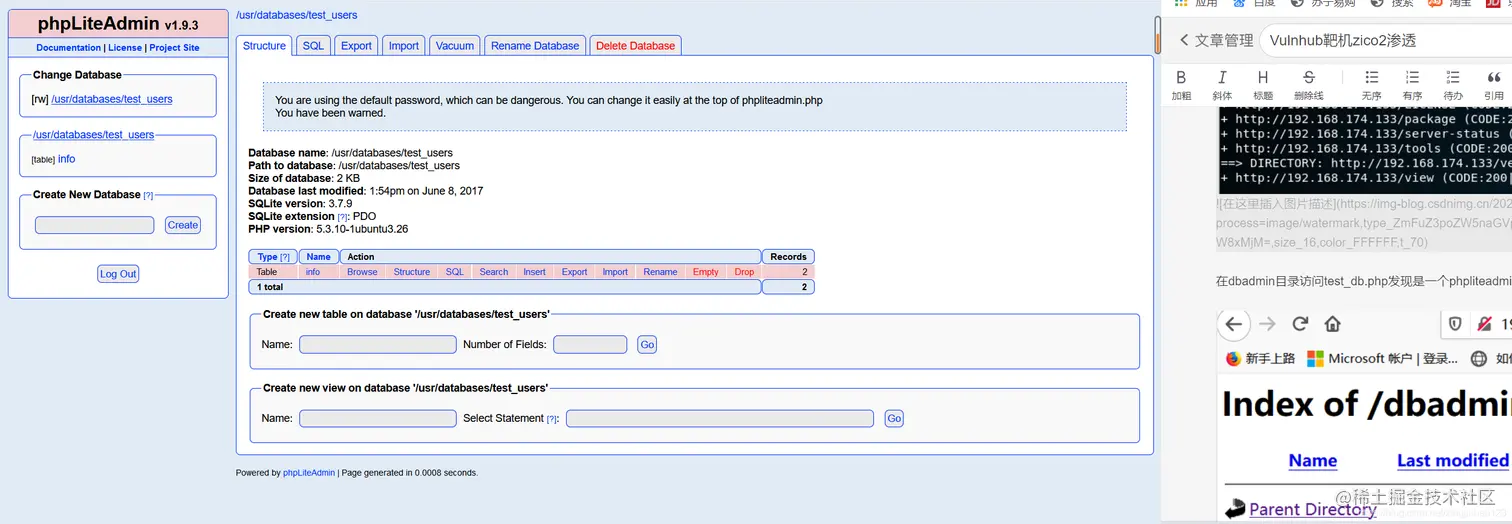Screen dimensions: 1512x524
Task: Go back to 文章管理 using the chevron
Action: (1184, 40)
